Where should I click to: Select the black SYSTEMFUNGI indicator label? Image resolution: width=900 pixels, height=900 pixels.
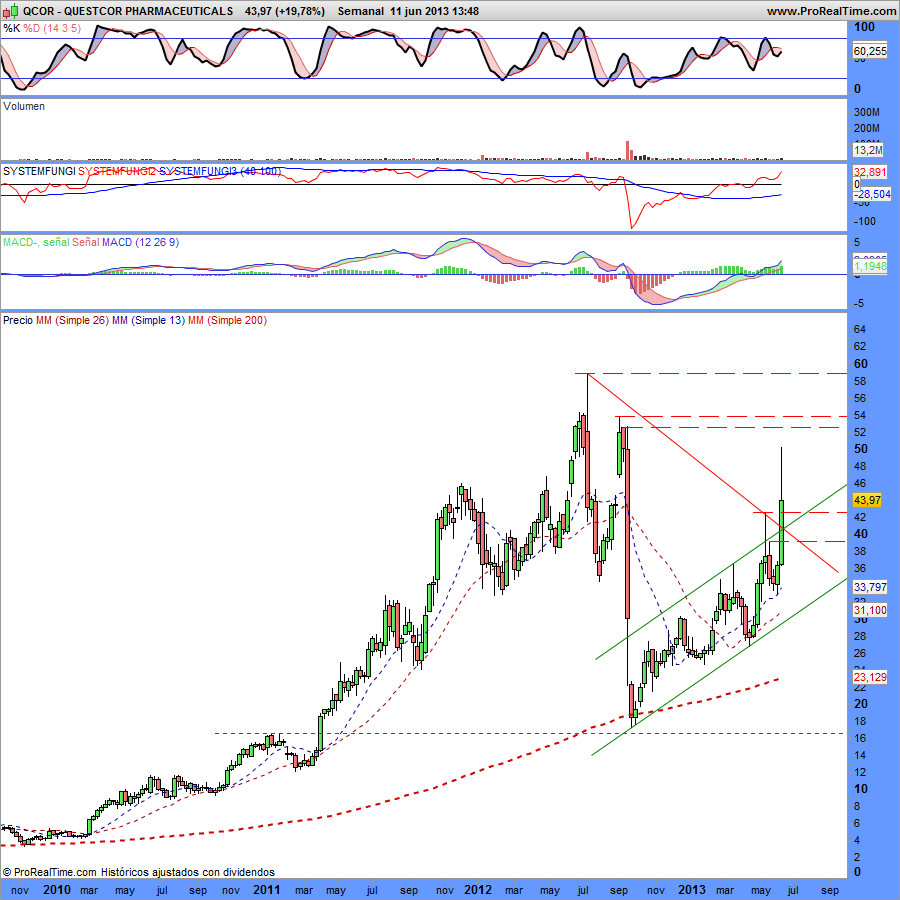tap(39, 171)
